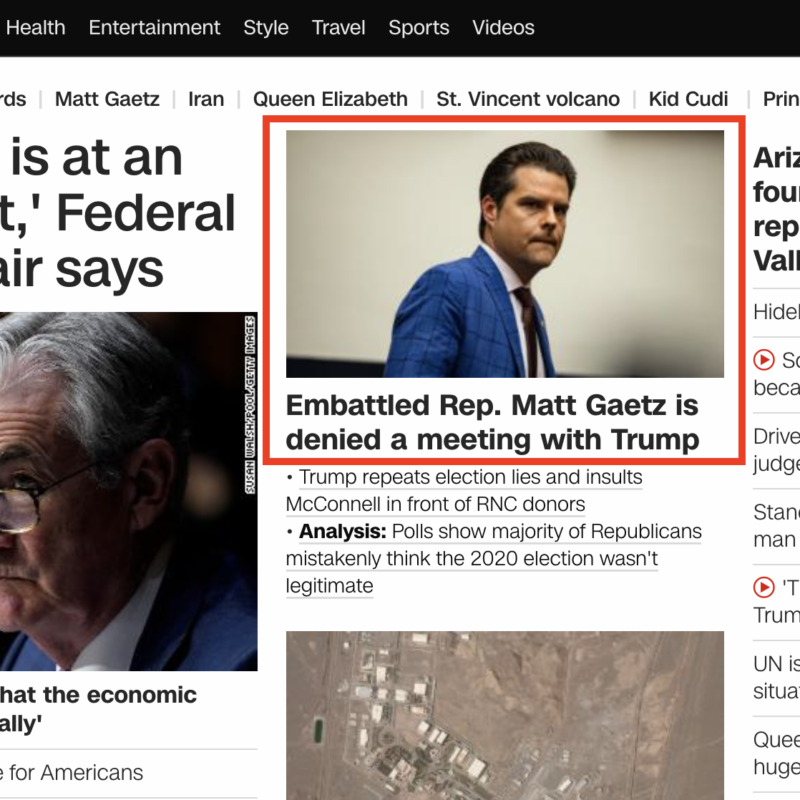
Task: Select the Matt Gaetz trending topic
Action: [x=107, y=99]
